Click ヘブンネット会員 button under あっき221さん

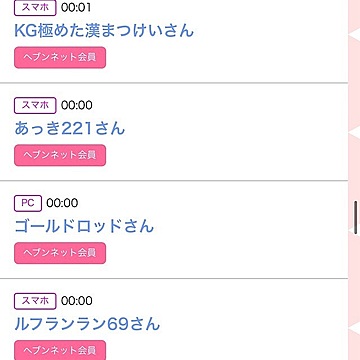click(60, 155)
